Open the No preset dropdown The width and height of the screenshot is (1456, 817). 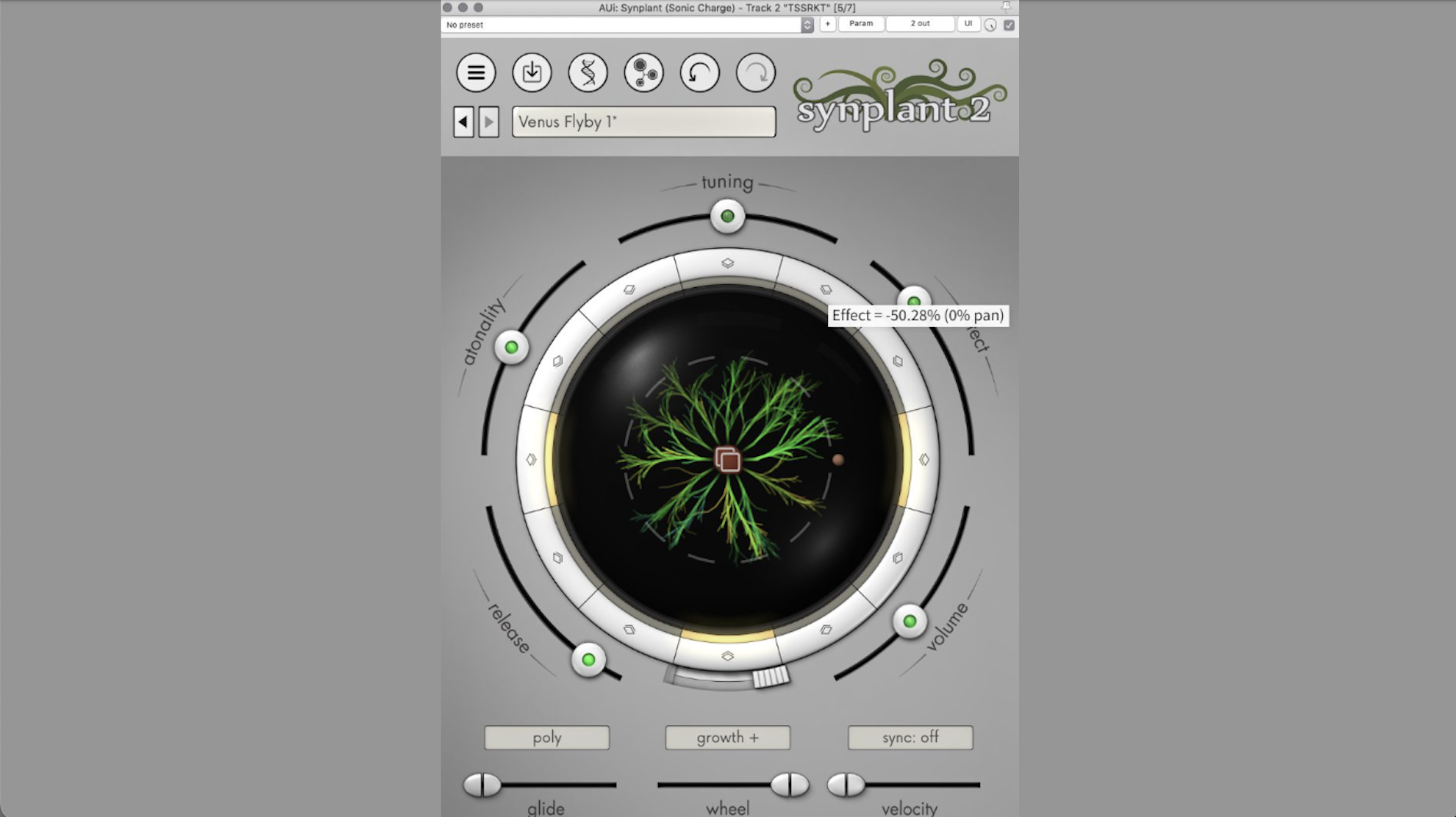point(627,25)
